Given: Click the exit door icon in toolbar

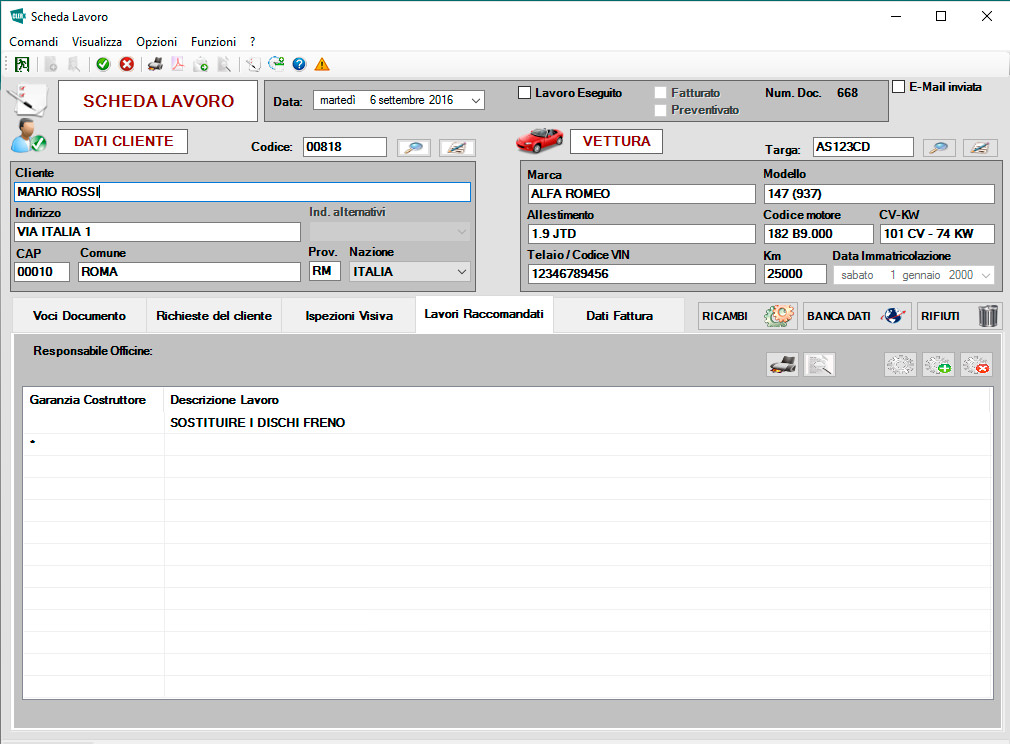Looking at the screenshot, I should tap(22, 64).
